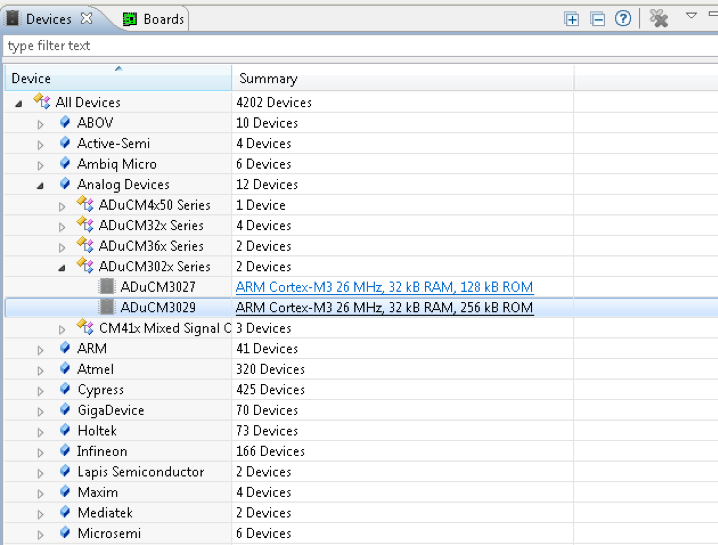This screenshot has height=545, width=718.
Task: Click the Active-Semi vendor diamond icon
Action: pos(65,142)
